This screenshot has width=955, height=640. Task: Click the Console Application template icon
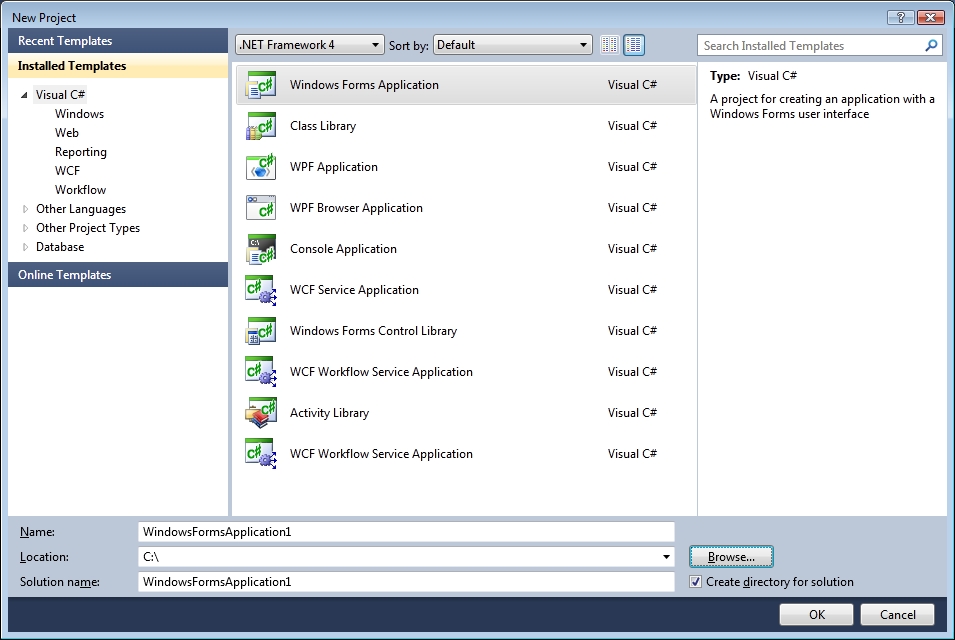click(261, 249)
